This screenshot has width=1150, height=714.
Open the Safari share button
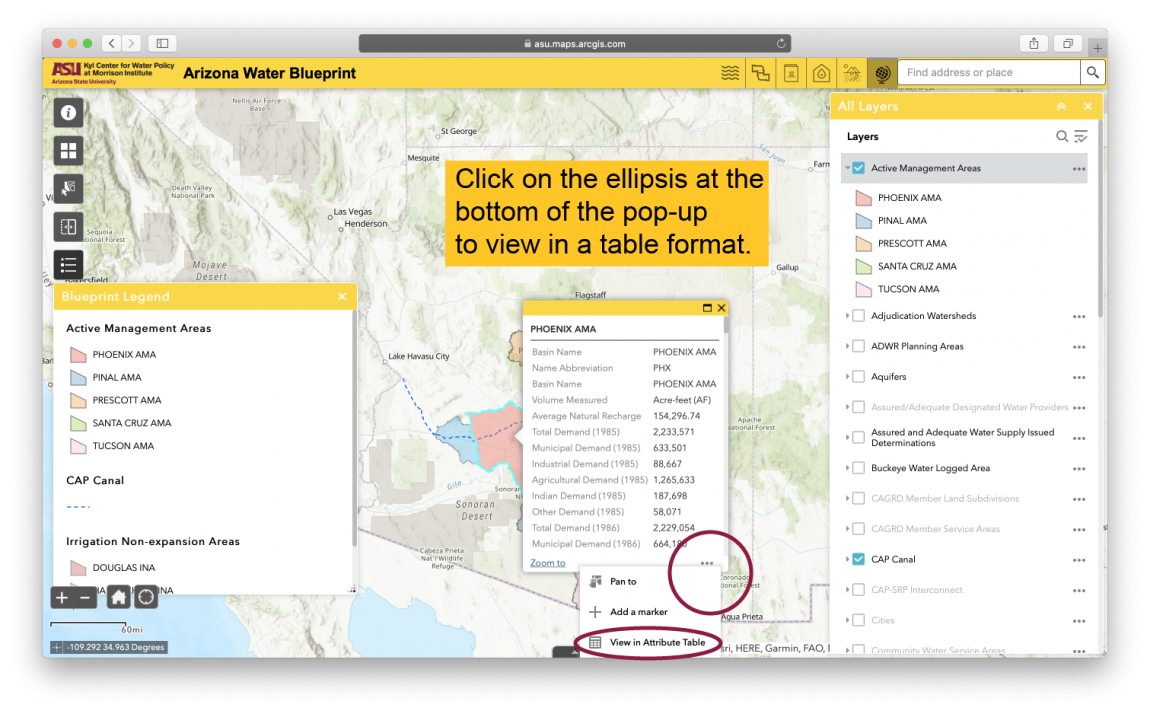coord(1033,43)
